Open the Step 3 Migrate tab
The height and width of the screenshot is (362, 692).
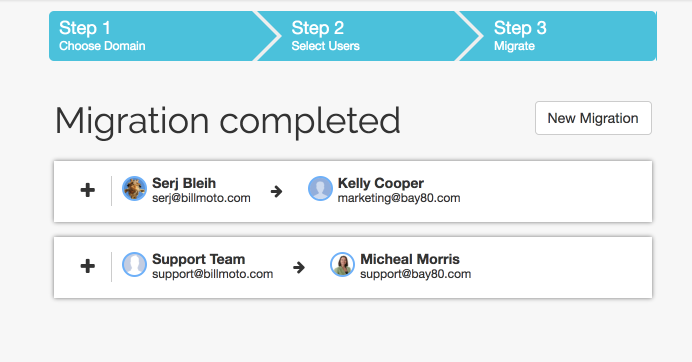point(558,36)
